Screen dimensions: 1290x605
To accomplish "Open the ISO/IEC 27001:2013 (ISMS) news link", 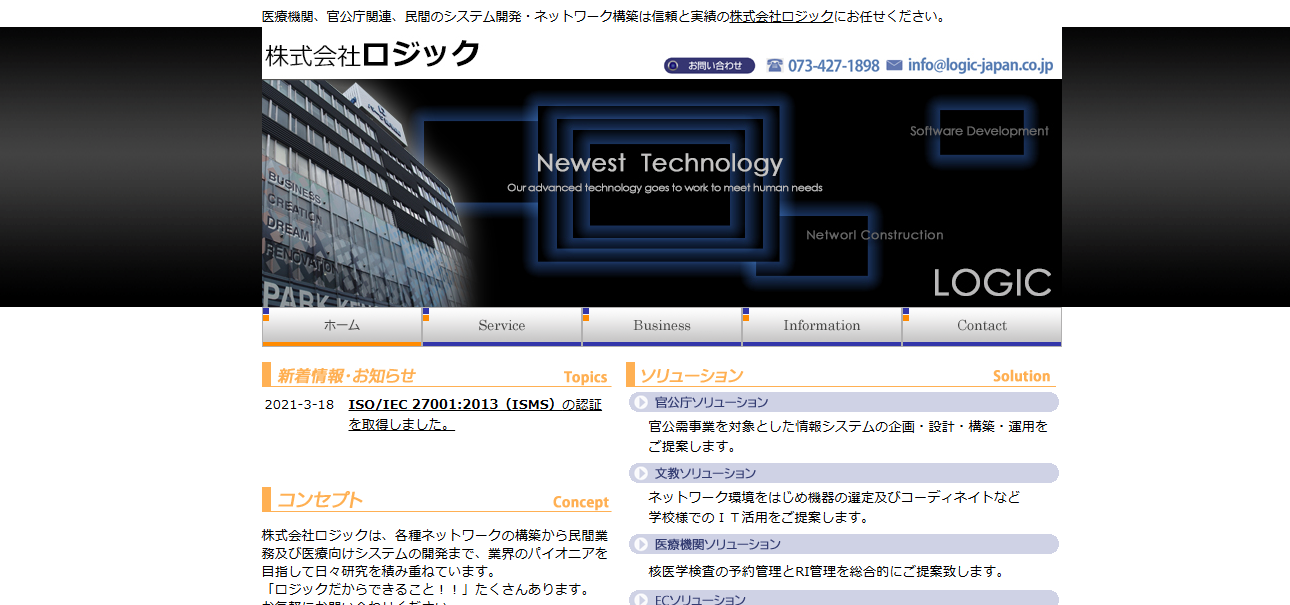I will [x=475, y=414].
